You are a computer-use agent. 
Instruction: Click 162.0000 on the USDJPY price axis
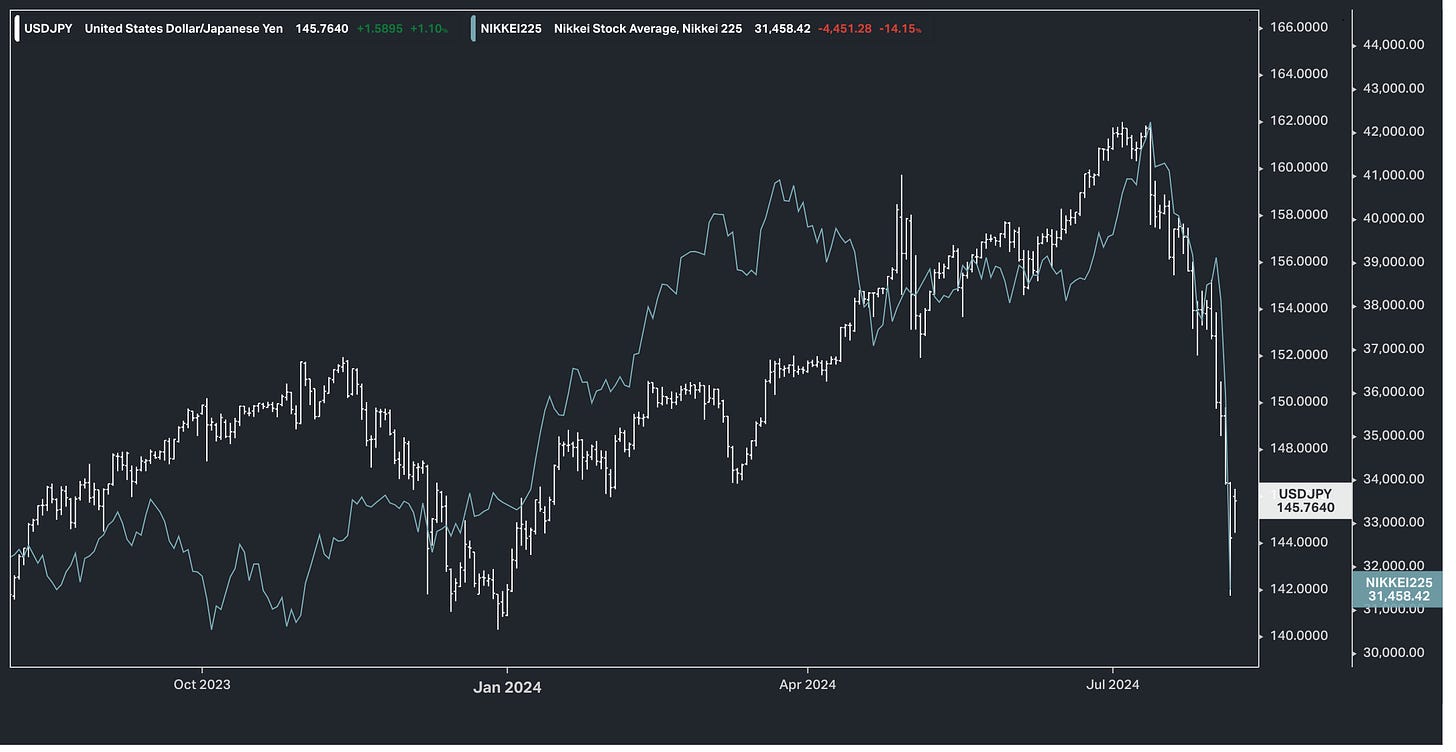[x=1299, y=121]
